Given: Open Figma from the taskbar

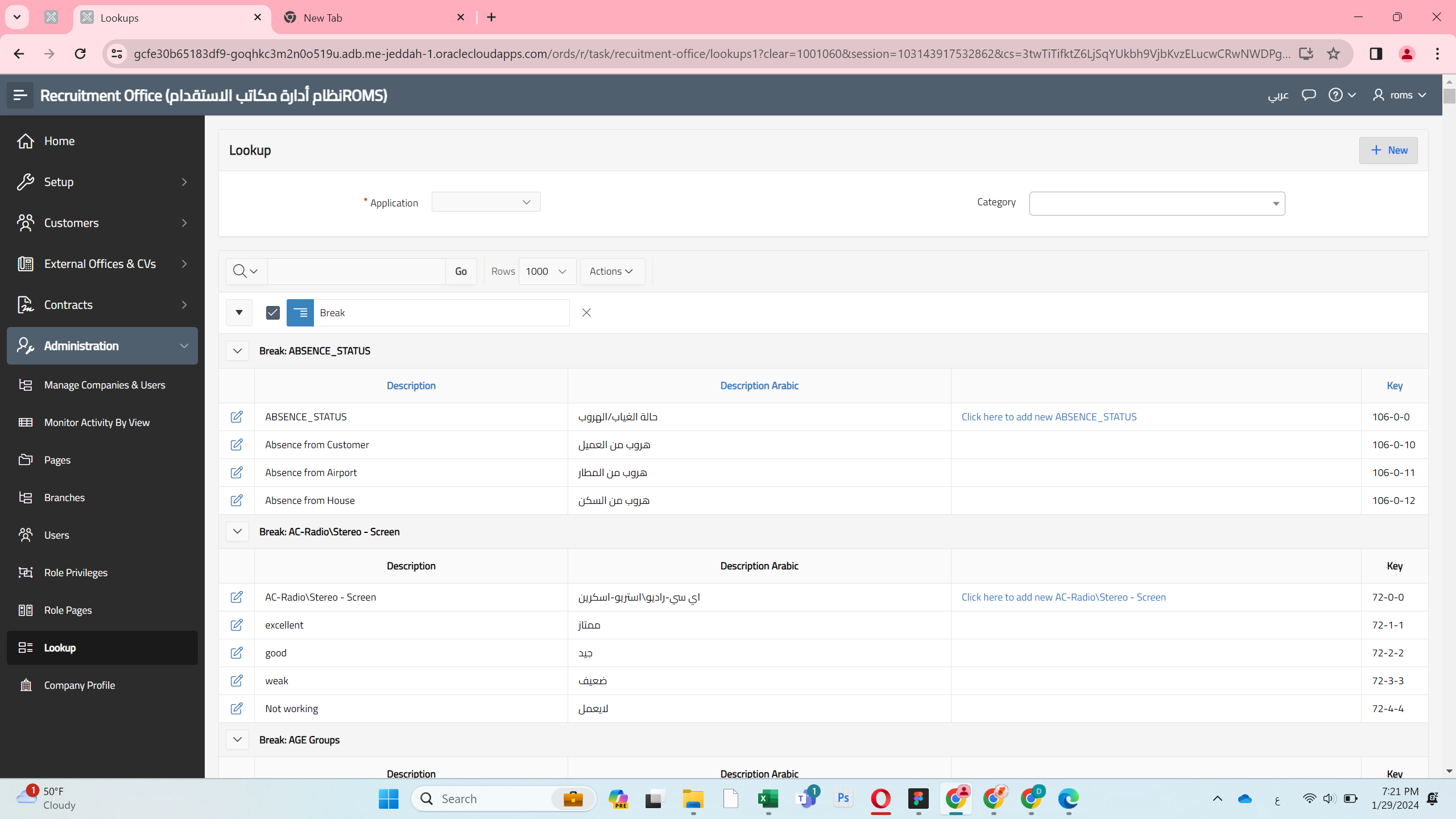Looking at the screenshot, I should (x=919, y=799).
